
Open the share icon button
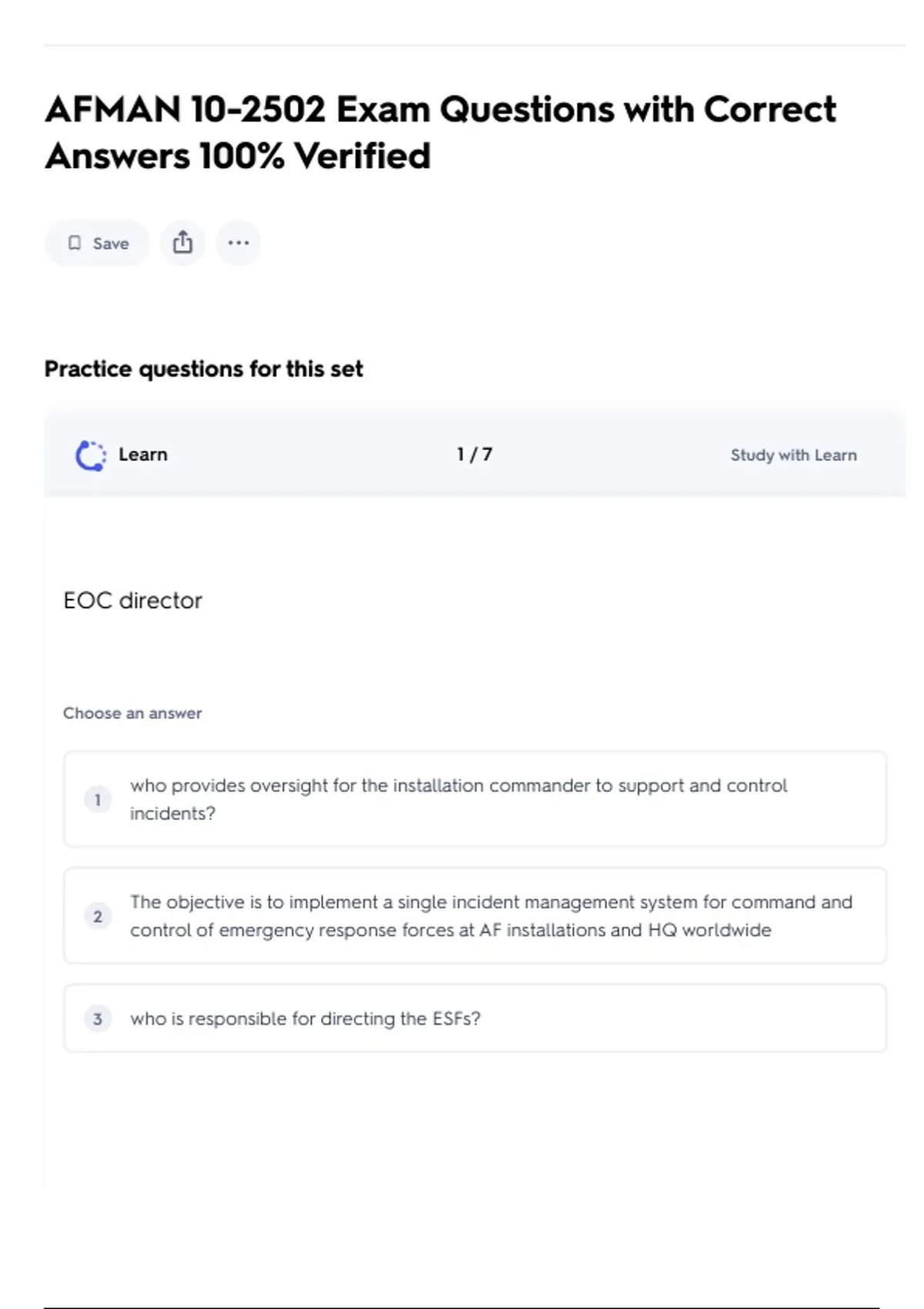[x=182, y=243]
